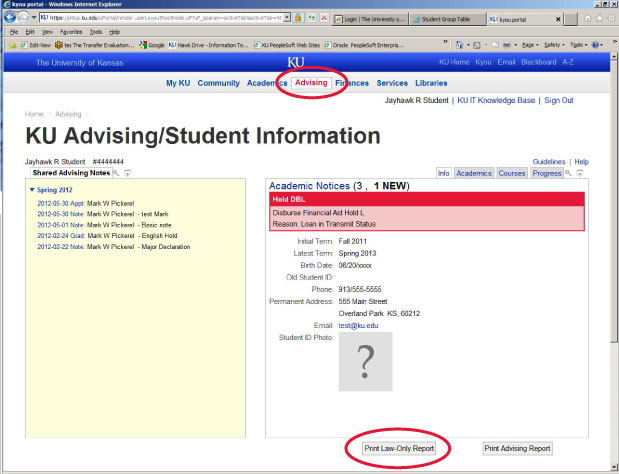Viewport: 619px width, 474px height.
Task: Click the command bar Print icon
Action: coord(507,45)
